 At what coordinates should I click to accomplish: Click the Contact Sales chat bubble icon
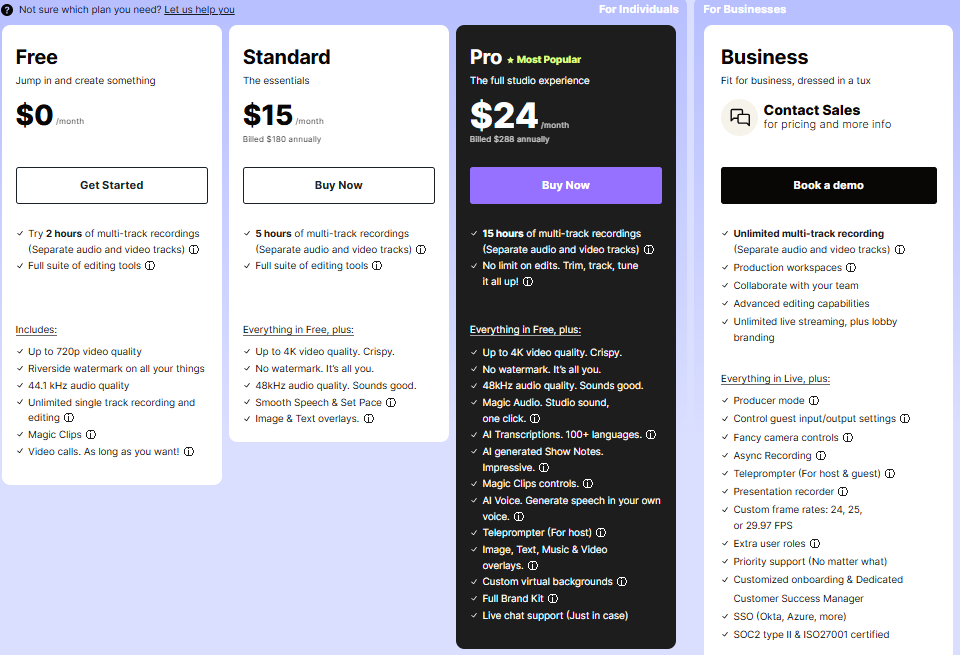click(739, 118)
